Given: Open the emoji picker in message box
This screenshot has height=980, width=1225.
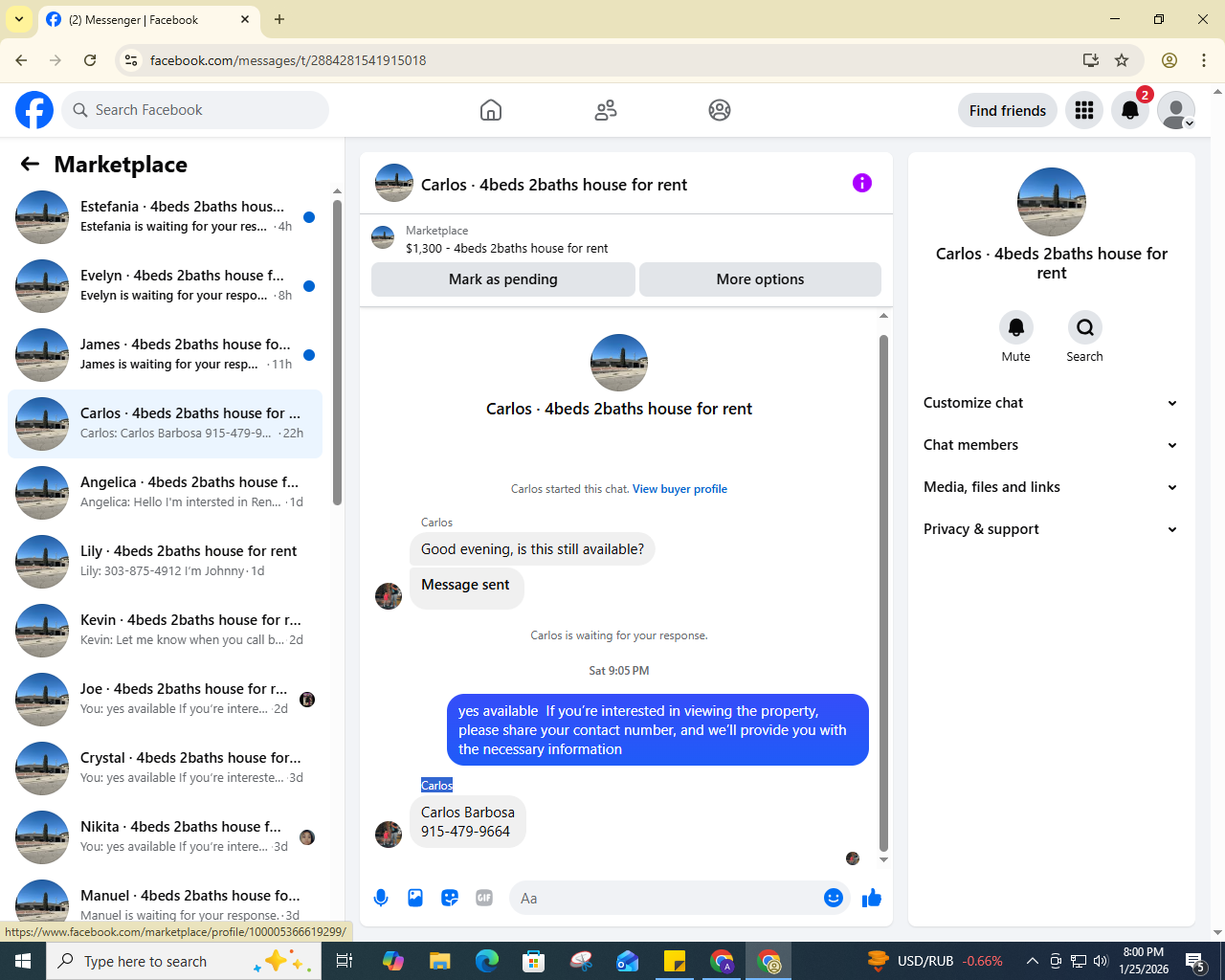Looking at the screenshot, I should coord(834,898).
